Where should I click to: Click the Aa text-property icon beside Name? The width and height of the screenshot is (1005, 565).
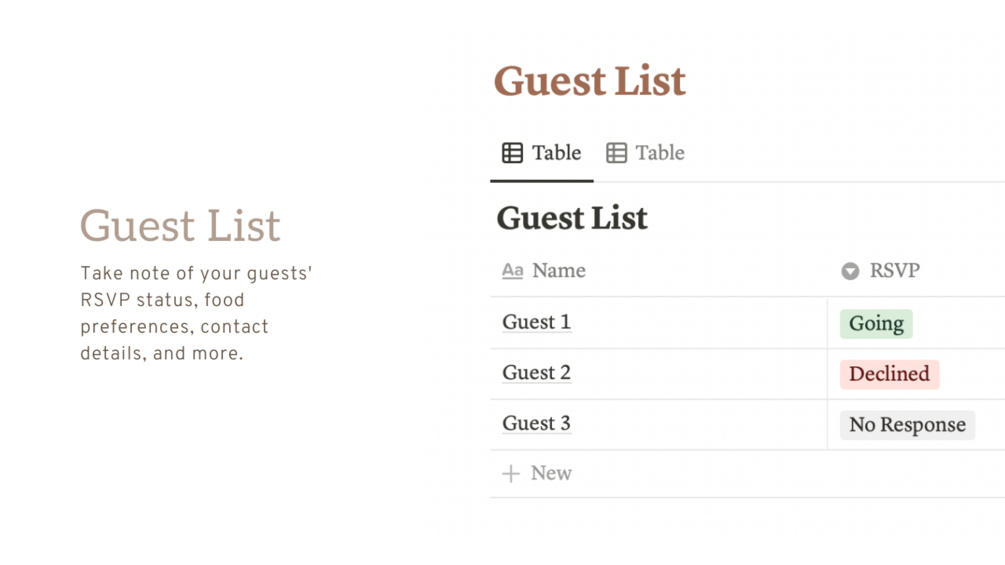[x=512, y=271]
